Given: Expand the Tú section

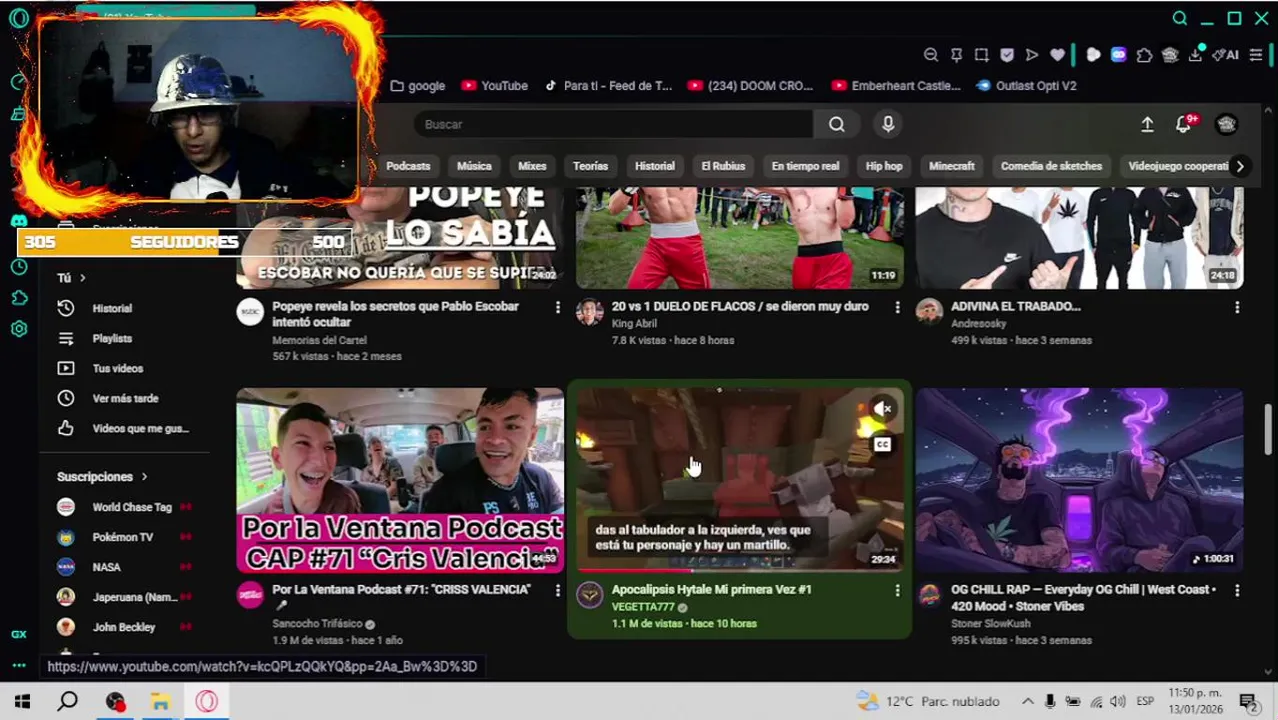Looking at the screenshot, I should (x=72, y=278).
